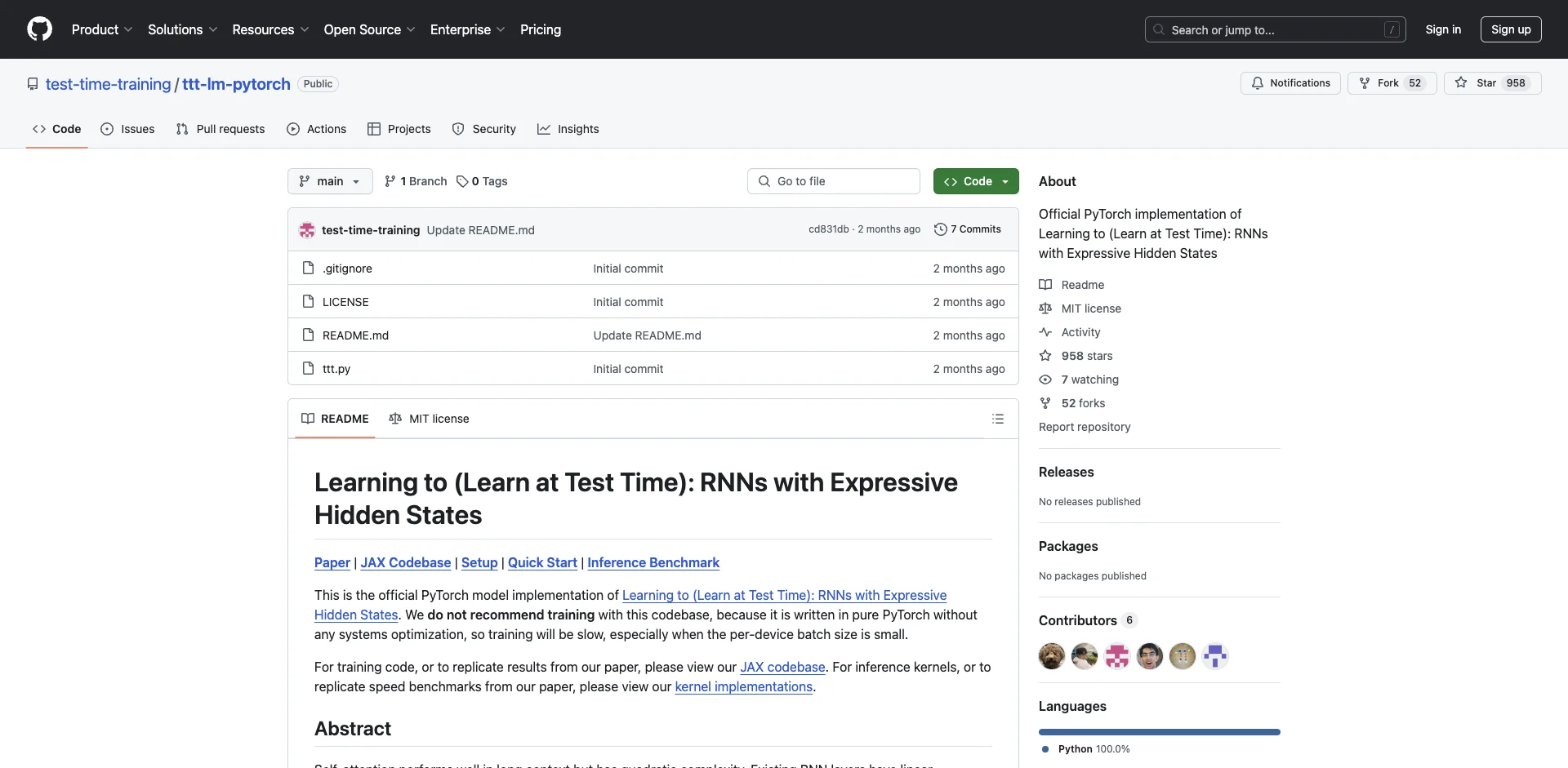1568x768 pixels.
Task: Select the MIT license tab in file viewer
Action: [x=430, y=419]
